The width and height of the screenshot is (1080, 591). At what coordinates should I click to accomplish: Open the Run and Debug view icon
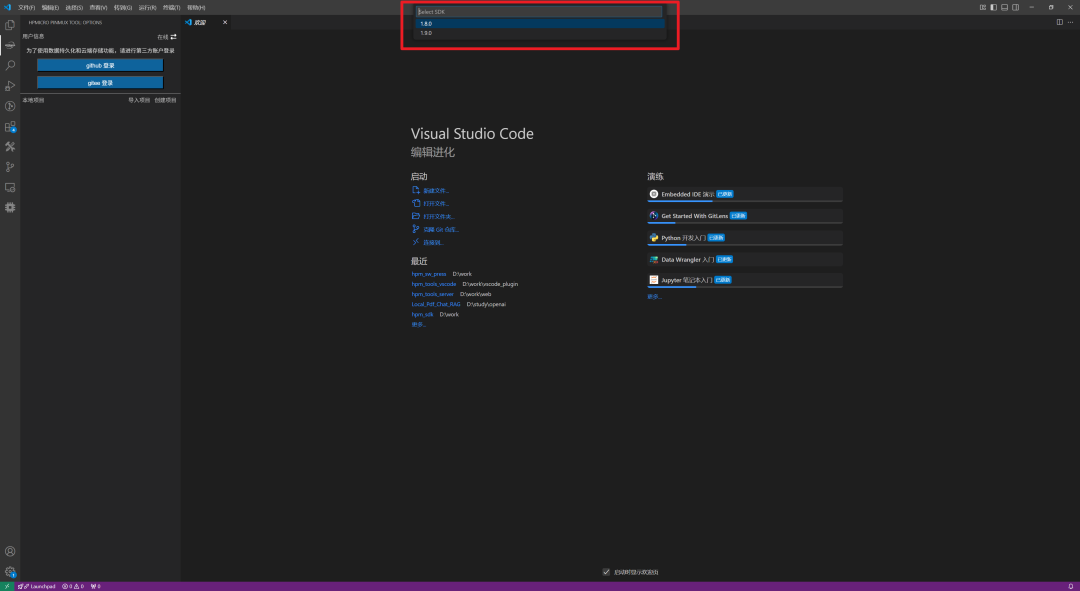click(x=10, y=86)
